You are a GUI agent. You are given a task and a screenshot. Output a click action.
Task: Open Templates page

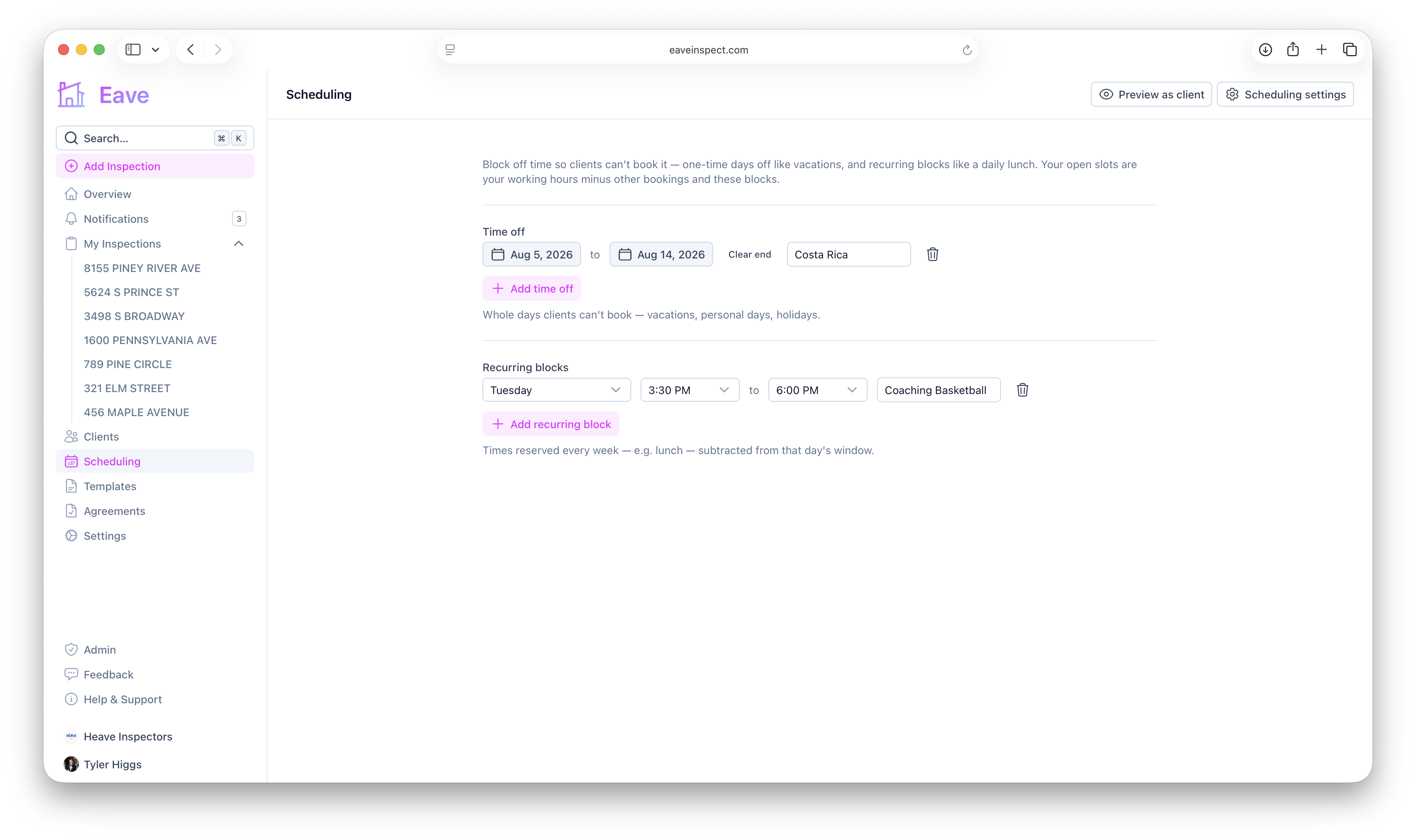point(155,486)
